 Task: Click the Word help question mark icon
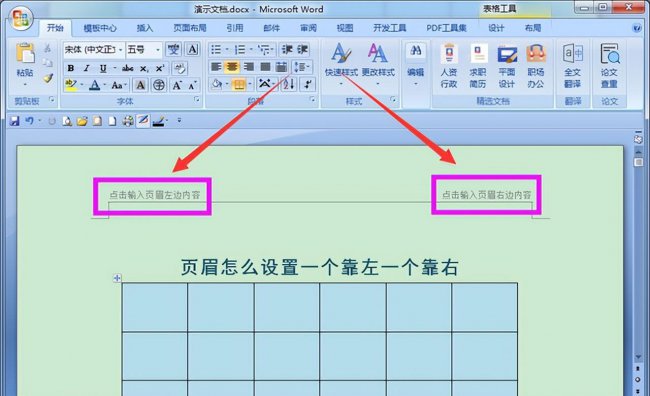click(x=637, y=28)
